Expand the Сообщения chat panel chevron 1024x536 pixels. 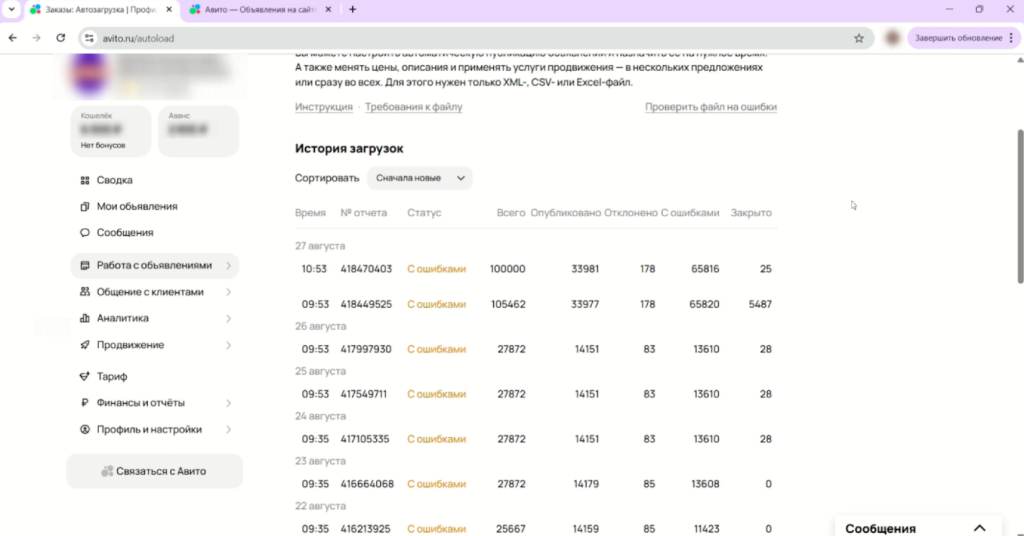(979, 528)
